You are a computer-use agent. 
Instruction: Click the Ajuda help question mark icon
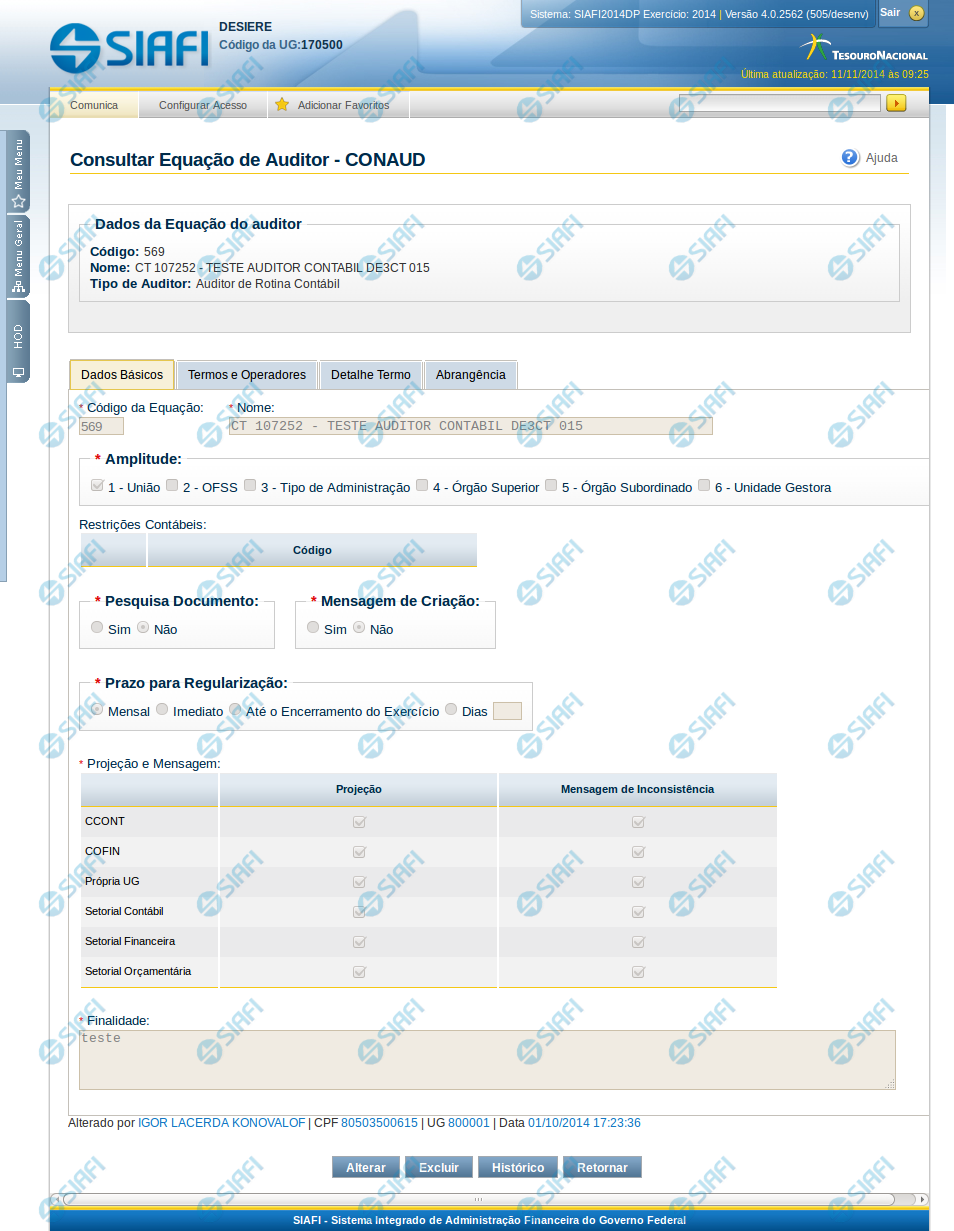(850, 158)
